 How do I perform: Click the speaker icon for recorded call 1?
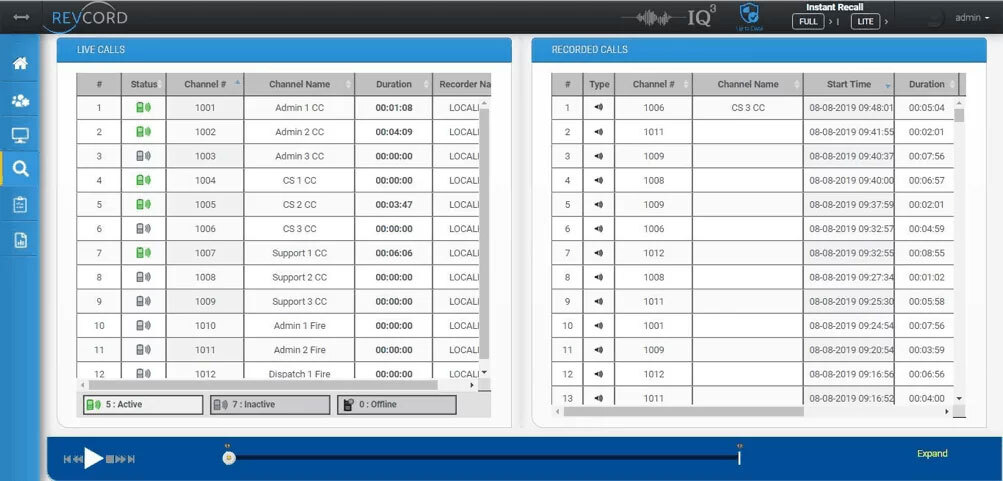[598, 108]
